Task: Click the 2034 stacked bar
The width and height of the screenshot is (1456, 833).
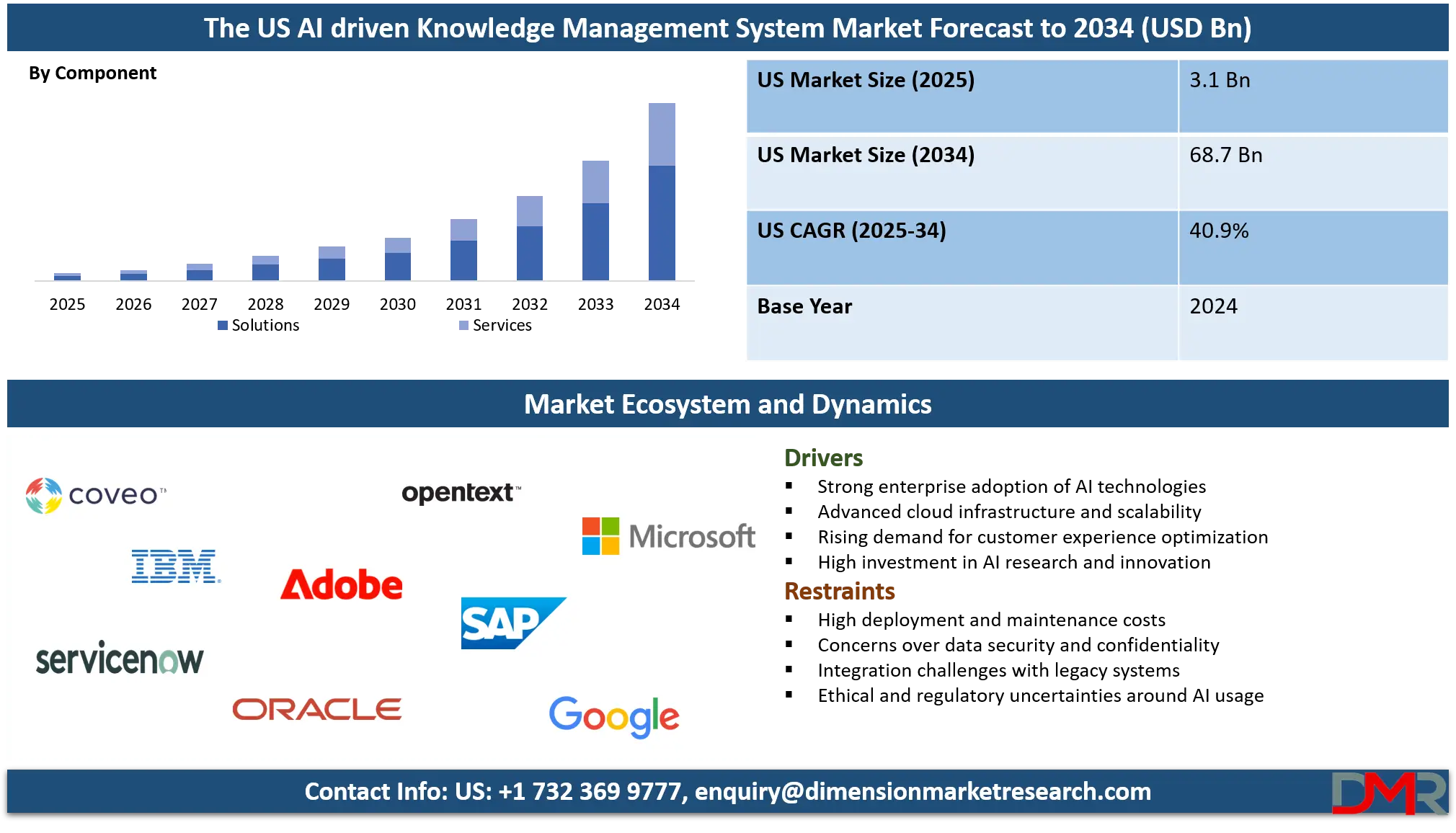Action: pos(662,192)
